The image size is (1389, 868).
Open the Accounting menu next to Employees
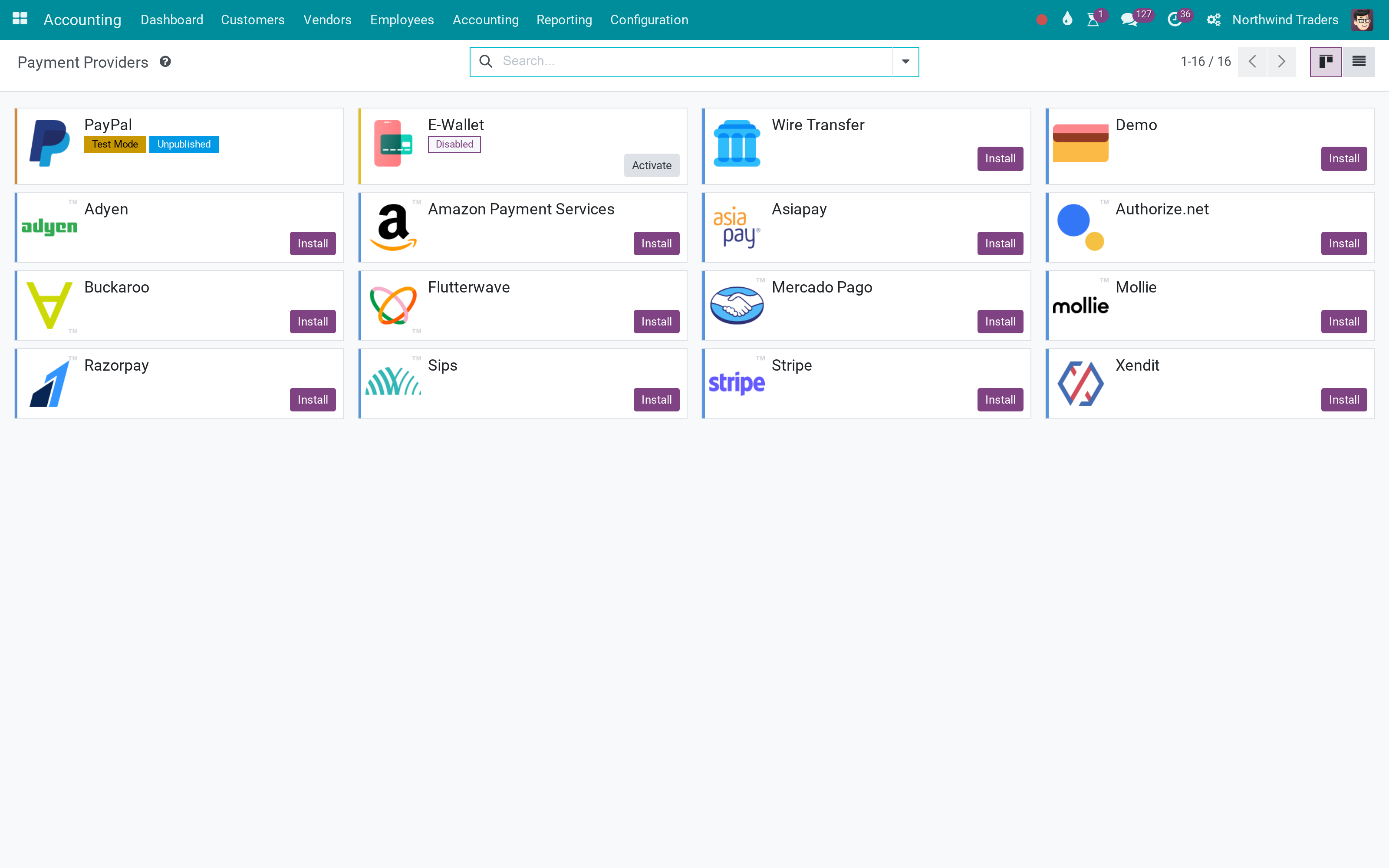486,20
